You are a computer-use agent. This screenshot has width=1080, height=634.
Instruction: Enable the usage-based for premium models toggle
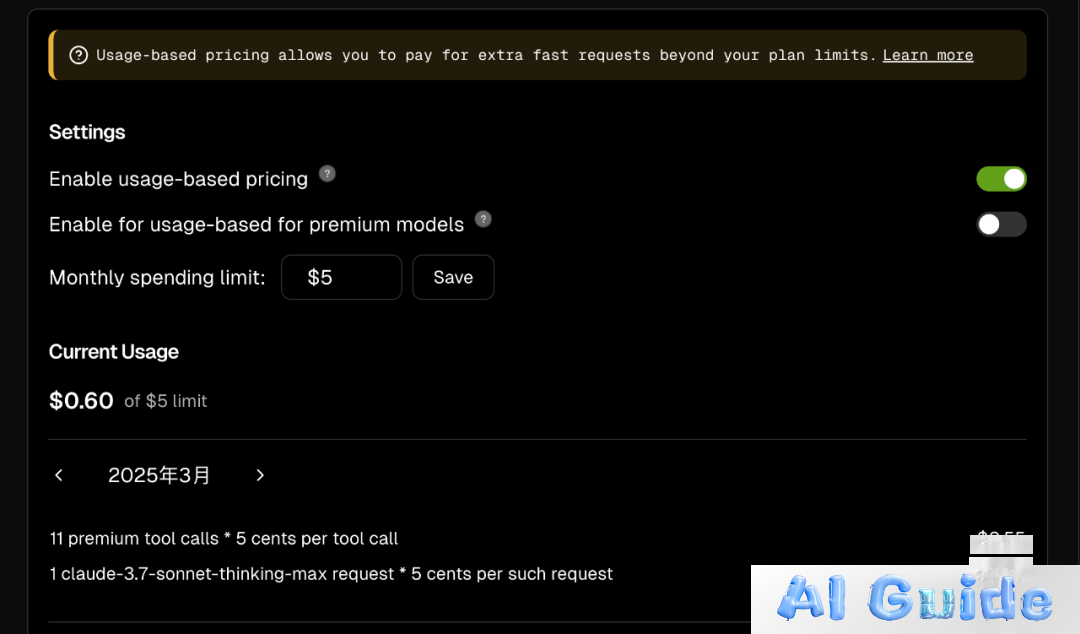pos(1001,225)
